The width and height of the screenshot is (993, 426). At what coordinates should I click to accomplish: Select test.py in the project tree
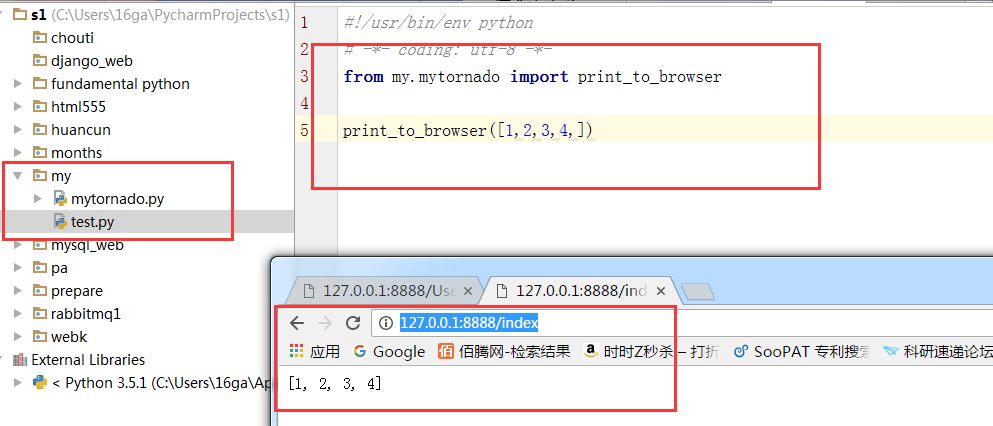point(92,222)
